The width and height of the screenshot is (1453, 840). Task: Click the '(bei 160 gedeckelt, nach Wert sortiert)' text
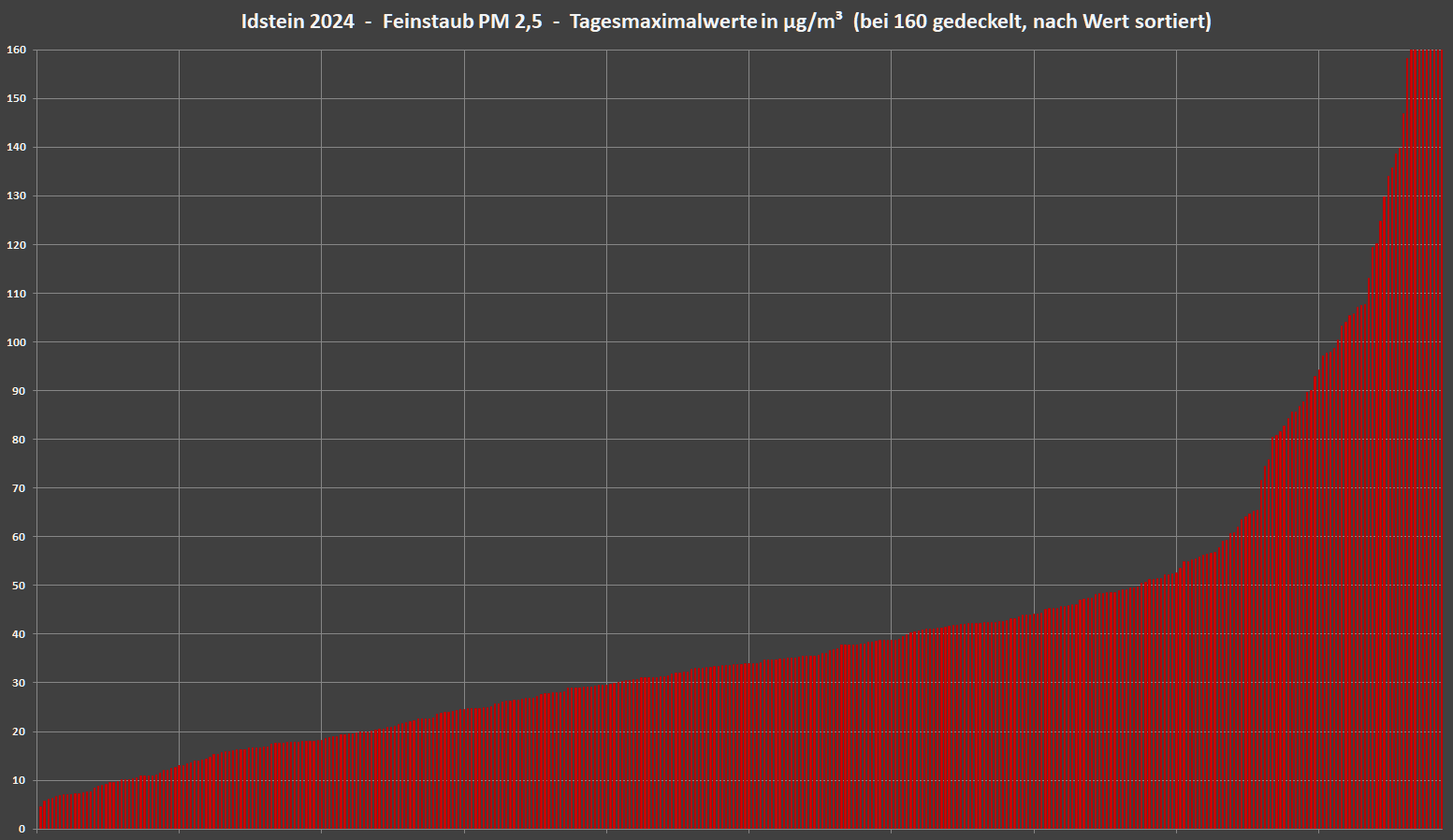[x=1032, y=22]
